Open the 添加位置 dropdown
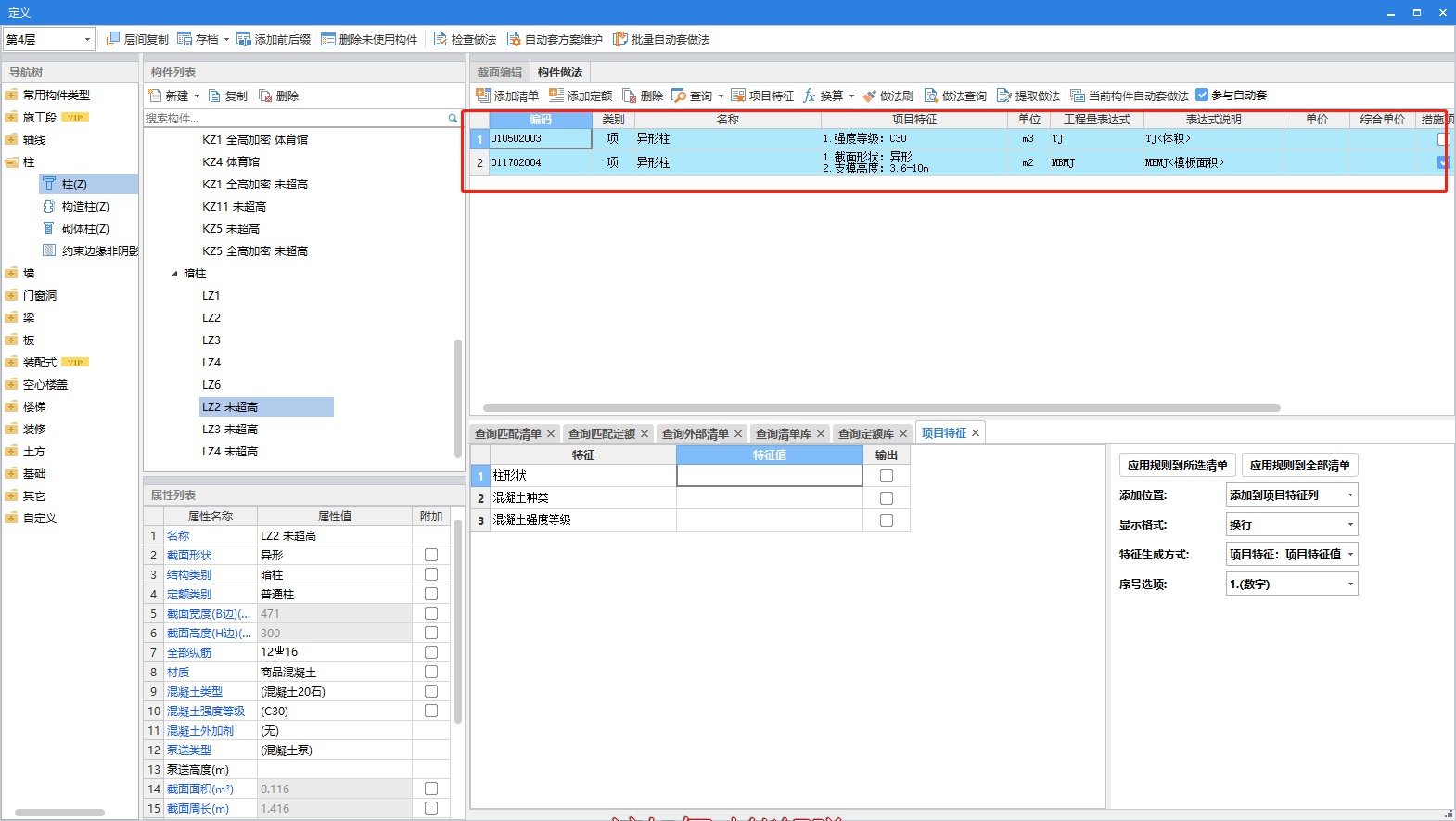The image size is (1456, 821). tap(1292, 495)
